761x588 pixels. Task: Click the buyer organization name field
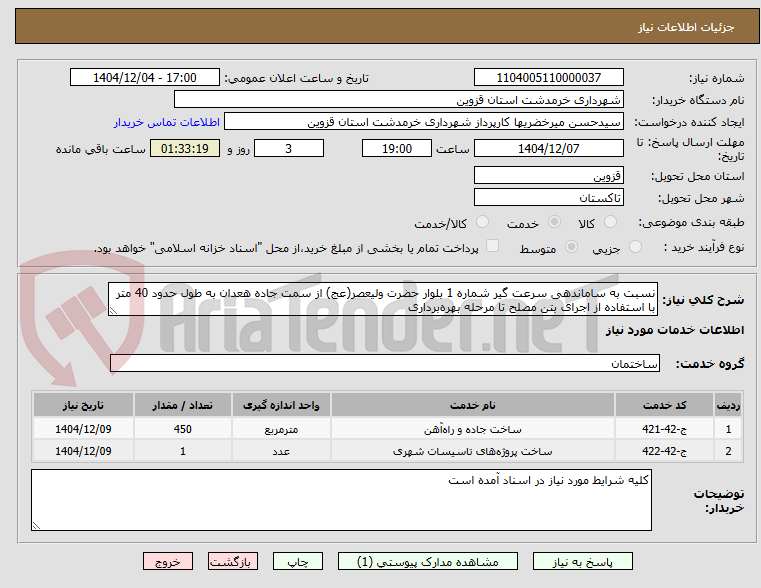tap(399, 99)
